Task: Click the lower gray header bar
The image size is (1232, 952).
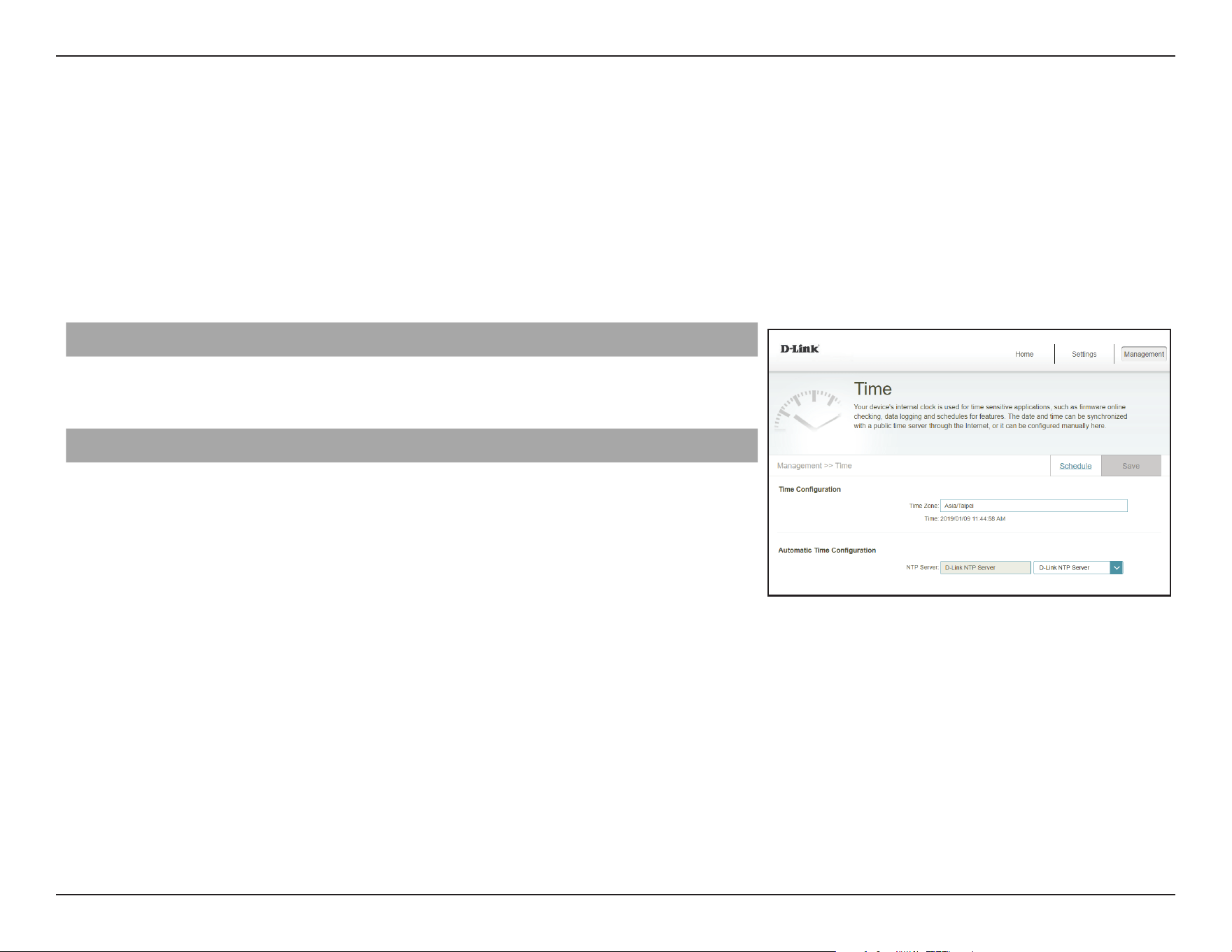Action: click(411, 446)
